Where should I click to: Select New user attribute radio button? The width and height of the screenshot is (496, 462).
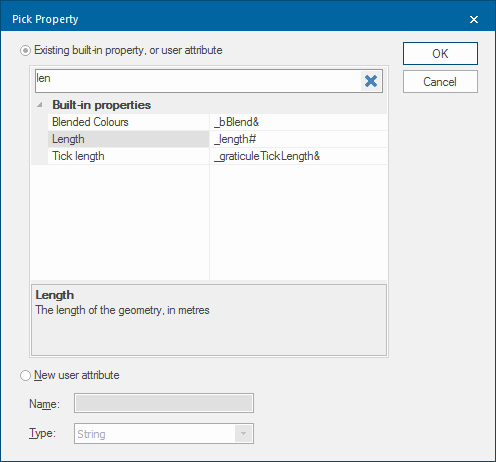pos(25,375)
